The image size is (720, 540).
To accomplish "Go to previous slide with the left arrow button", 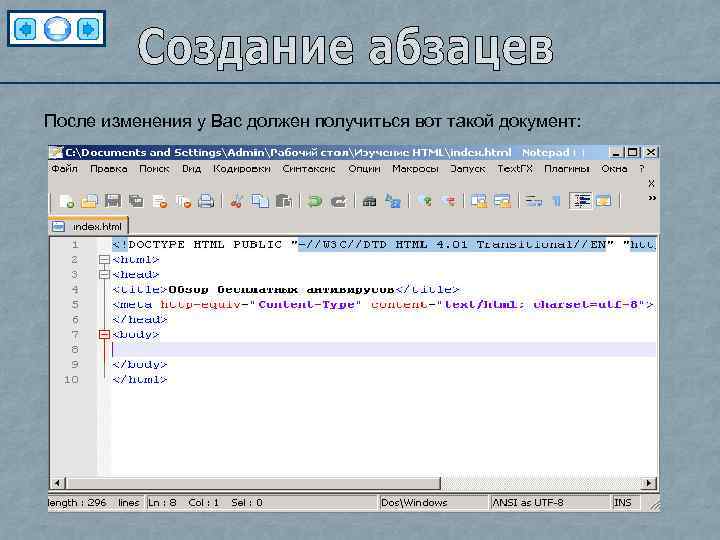I will click(x=26, y=29).
